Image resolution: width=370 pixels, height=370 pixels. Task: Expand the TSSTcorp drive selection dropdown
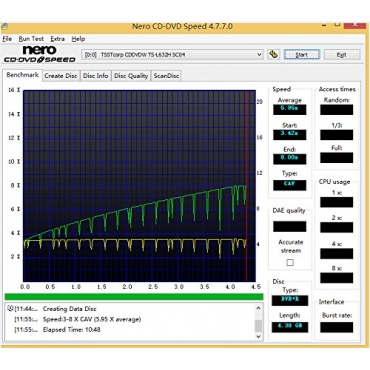[259, 55]
